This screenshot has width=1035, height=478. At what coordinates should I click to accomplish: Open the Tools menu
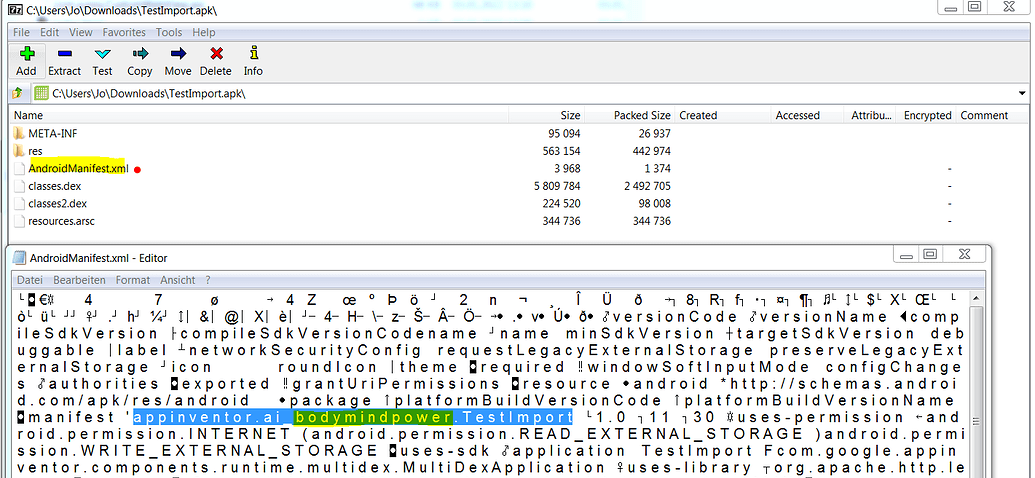pos(168,32)
